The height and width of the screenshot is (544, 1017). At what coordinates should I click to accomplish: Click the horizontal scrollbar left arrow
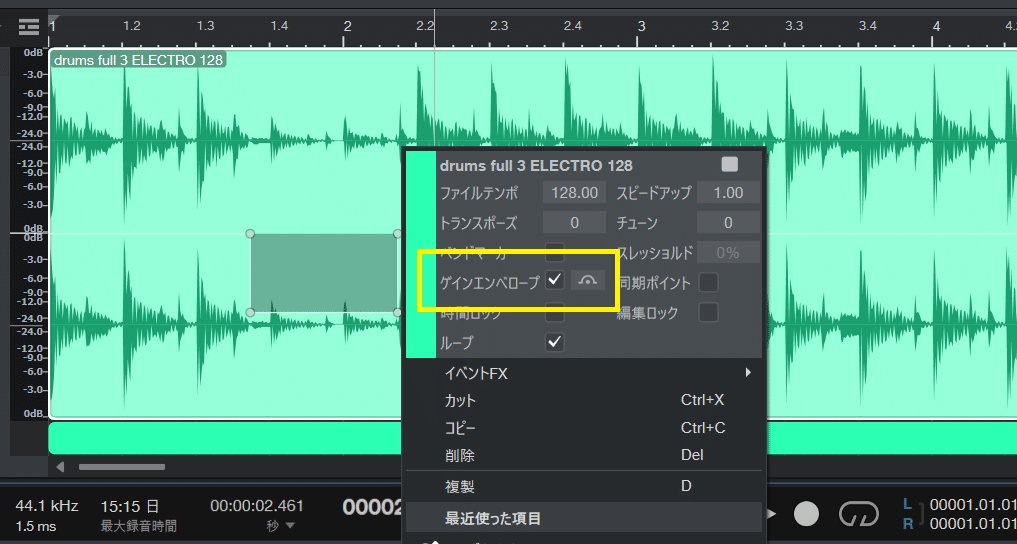click(x=60, y=467)
